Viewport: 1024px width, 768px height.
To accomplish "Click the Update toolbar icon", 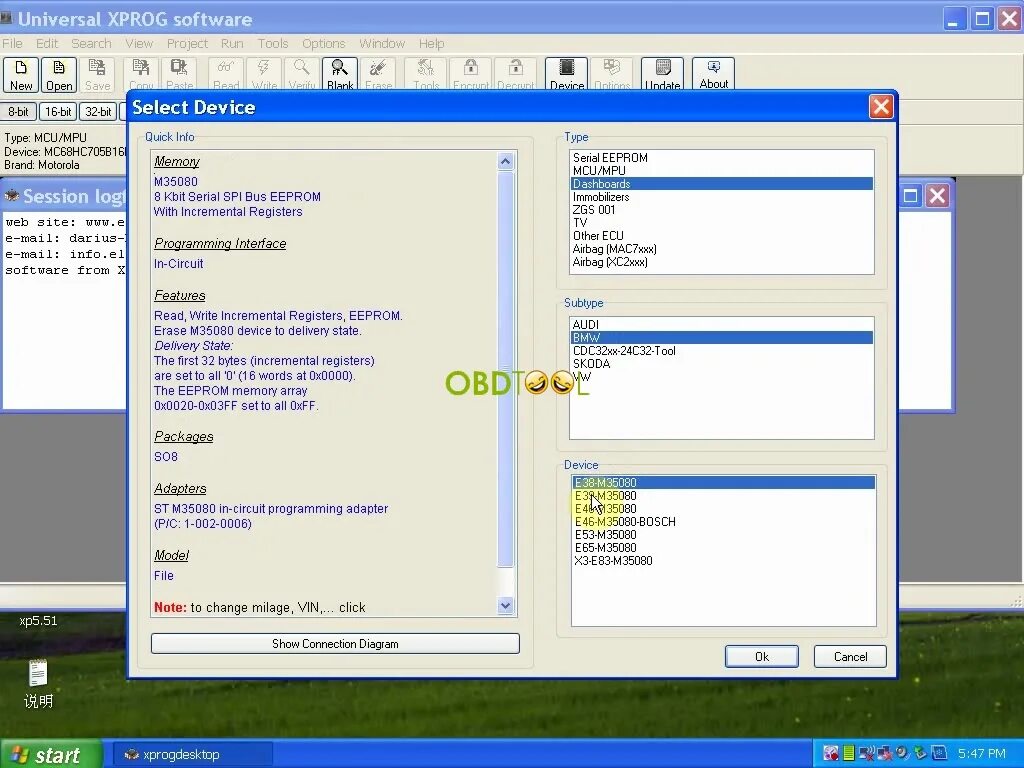I will [x=662, y=74].
